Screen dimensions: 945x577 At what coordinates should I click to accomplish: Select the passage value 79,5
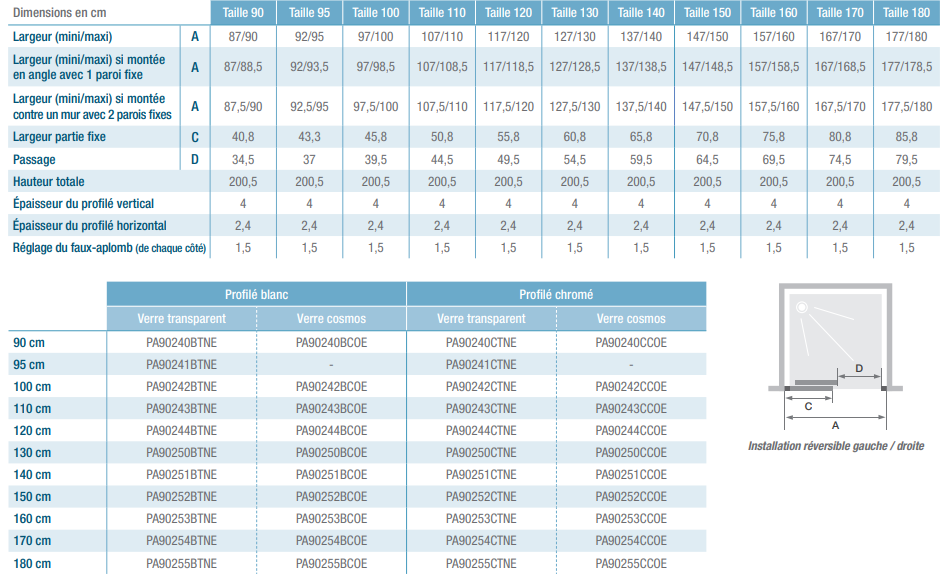(906, 160)
